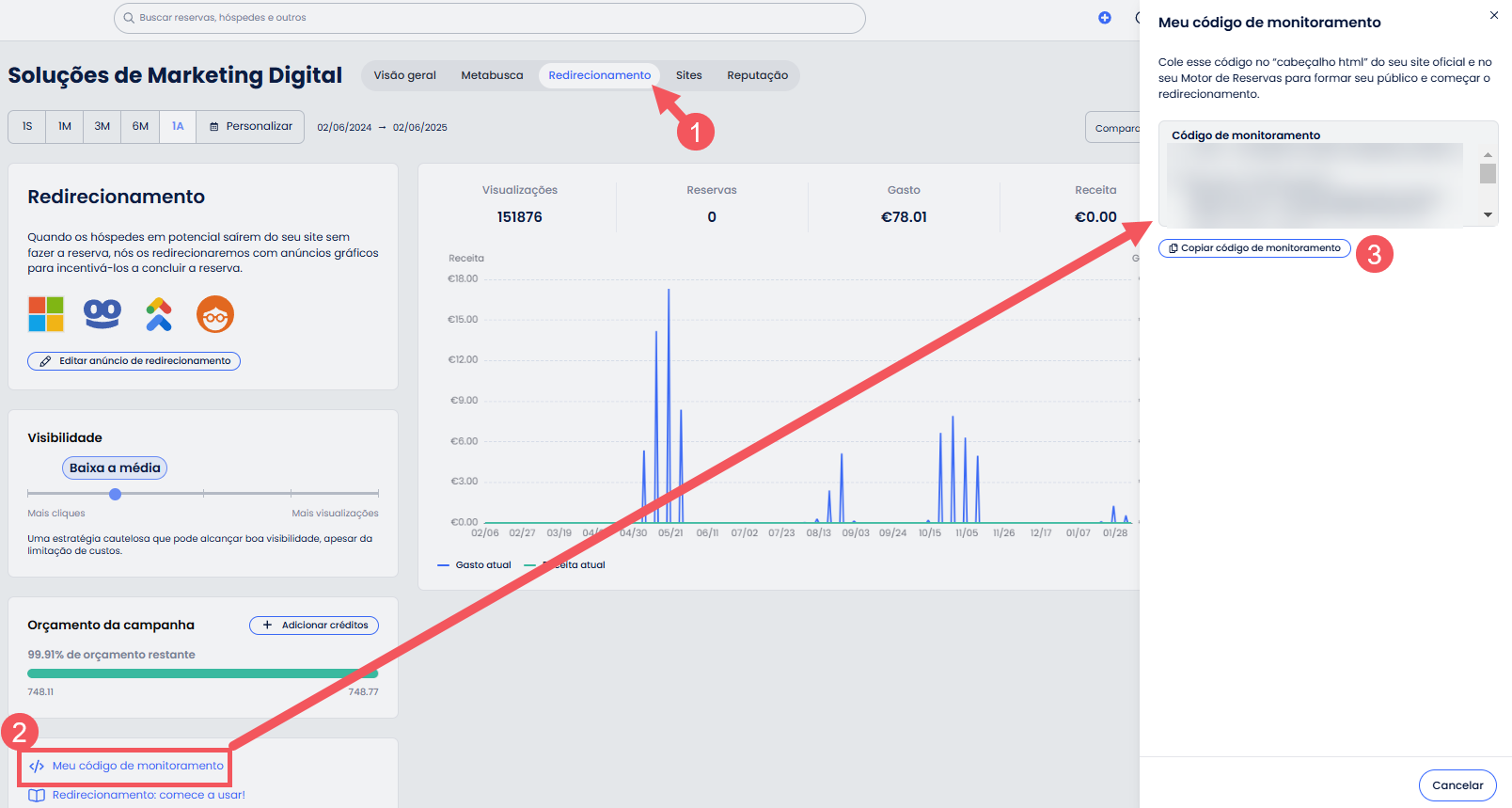This screenshot has width=1512, height=808.
Task: Click the book icon beside Redirecionamento guide
Action: [x=37, y=795]
